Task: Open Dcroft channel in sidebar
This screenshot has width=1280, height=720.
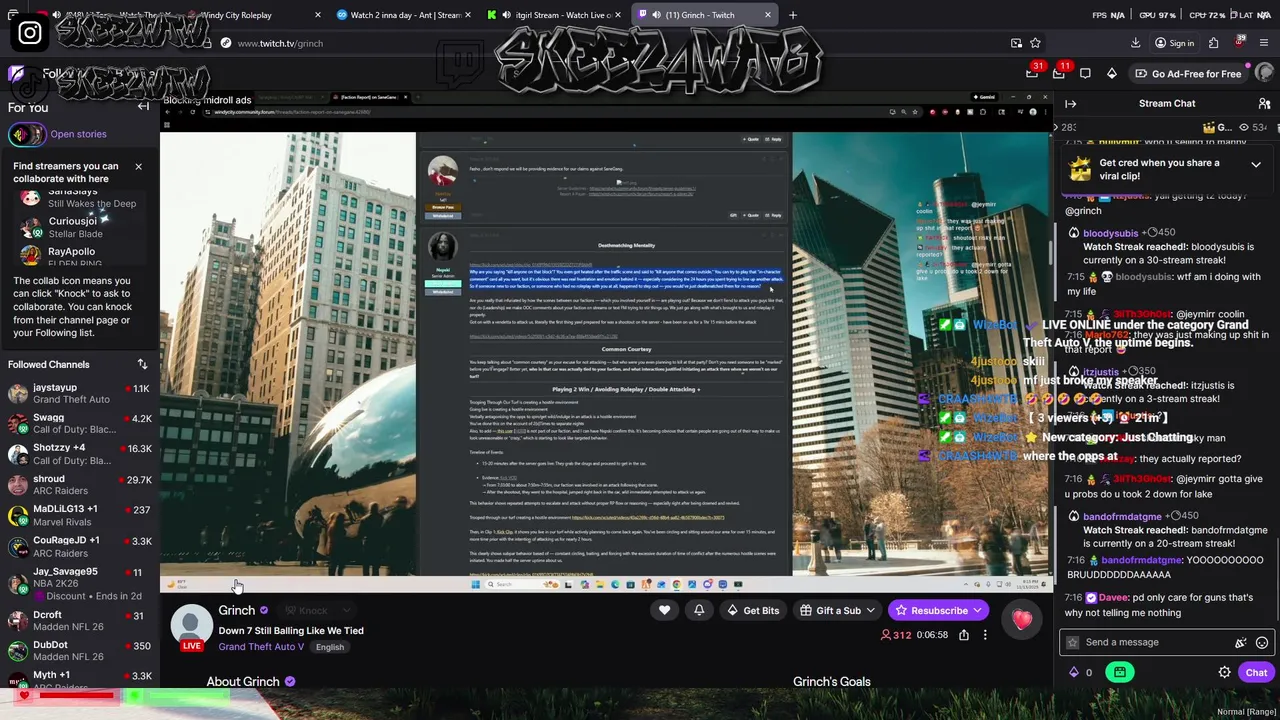Action: pos(79,621)
